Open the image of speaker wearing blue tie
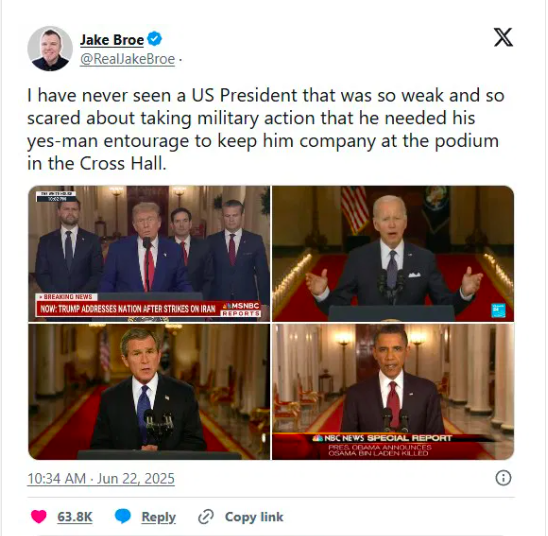Viewport: 548px width, 536px height. (x=149, y=392)
